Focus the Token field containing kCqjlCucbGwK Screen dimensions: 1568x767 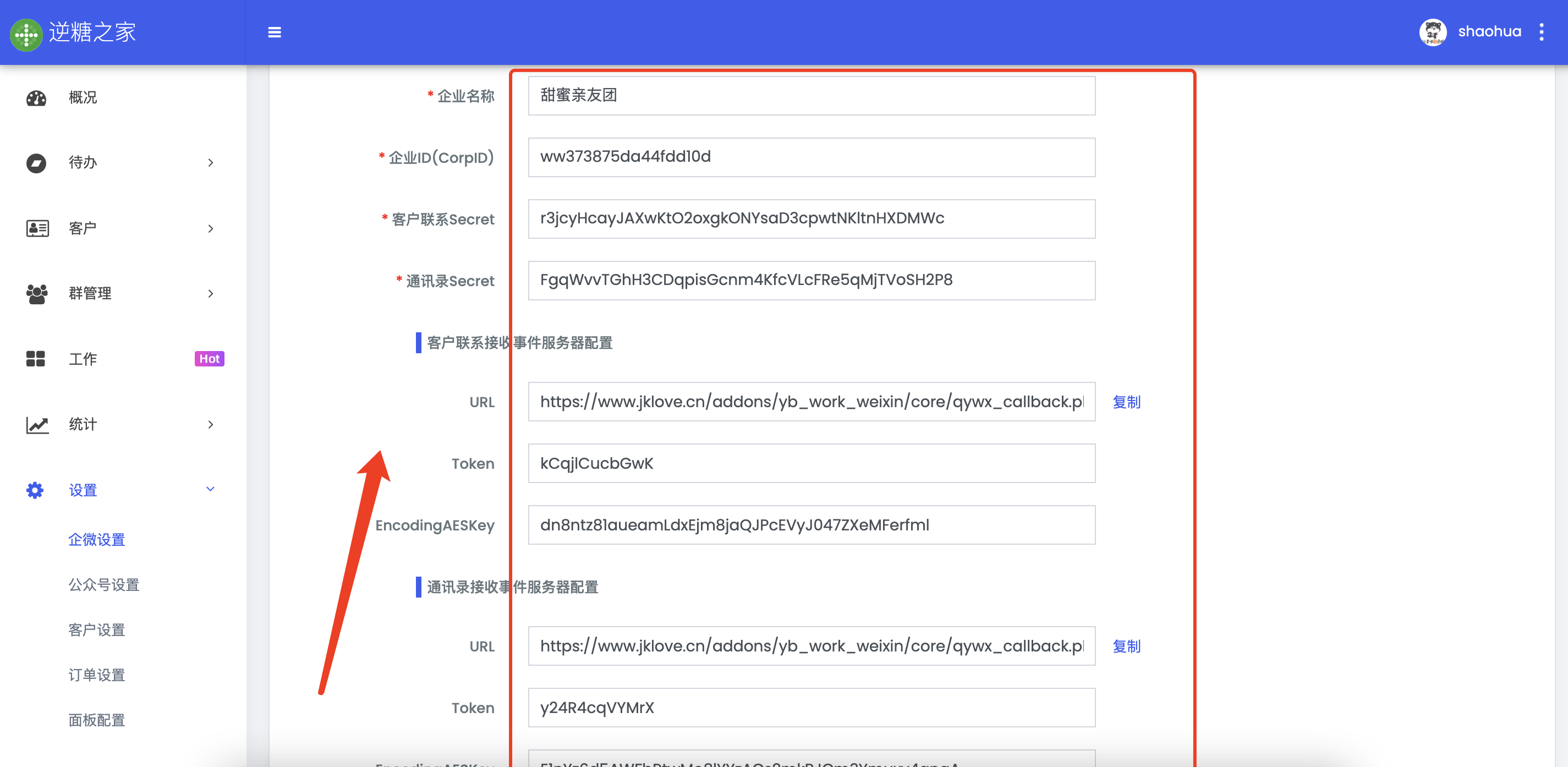812,463
